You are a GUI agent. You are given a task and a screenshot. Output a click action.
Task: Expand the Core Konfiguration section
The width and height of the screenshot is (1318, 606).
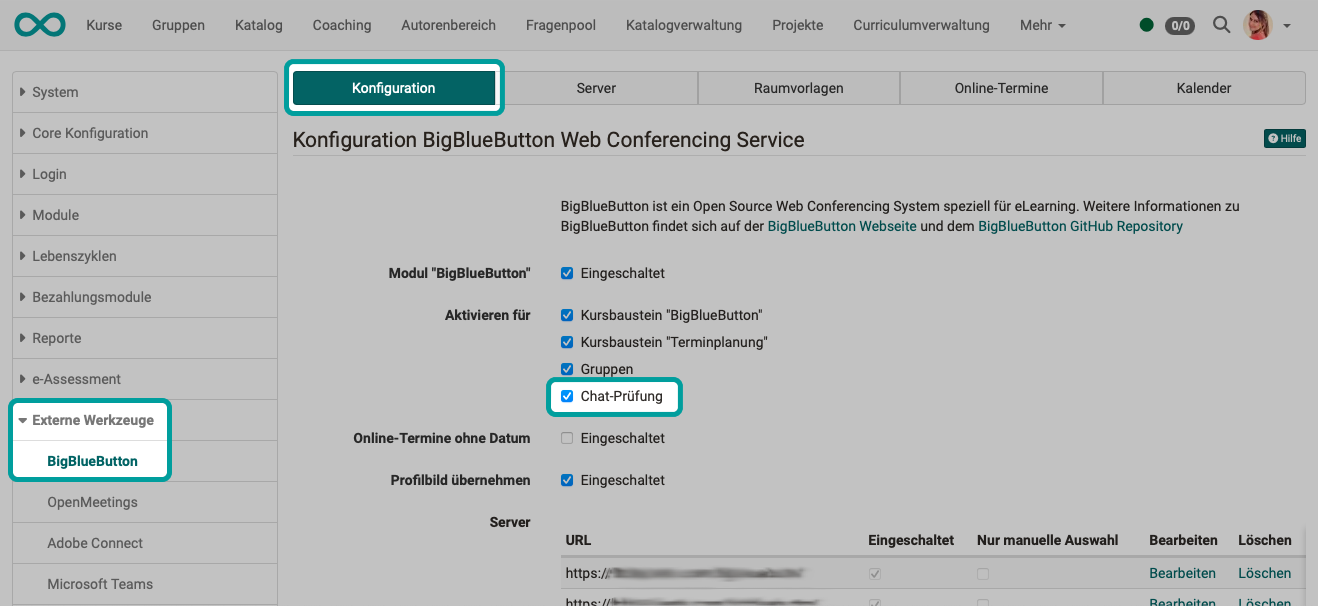point(89,133)
